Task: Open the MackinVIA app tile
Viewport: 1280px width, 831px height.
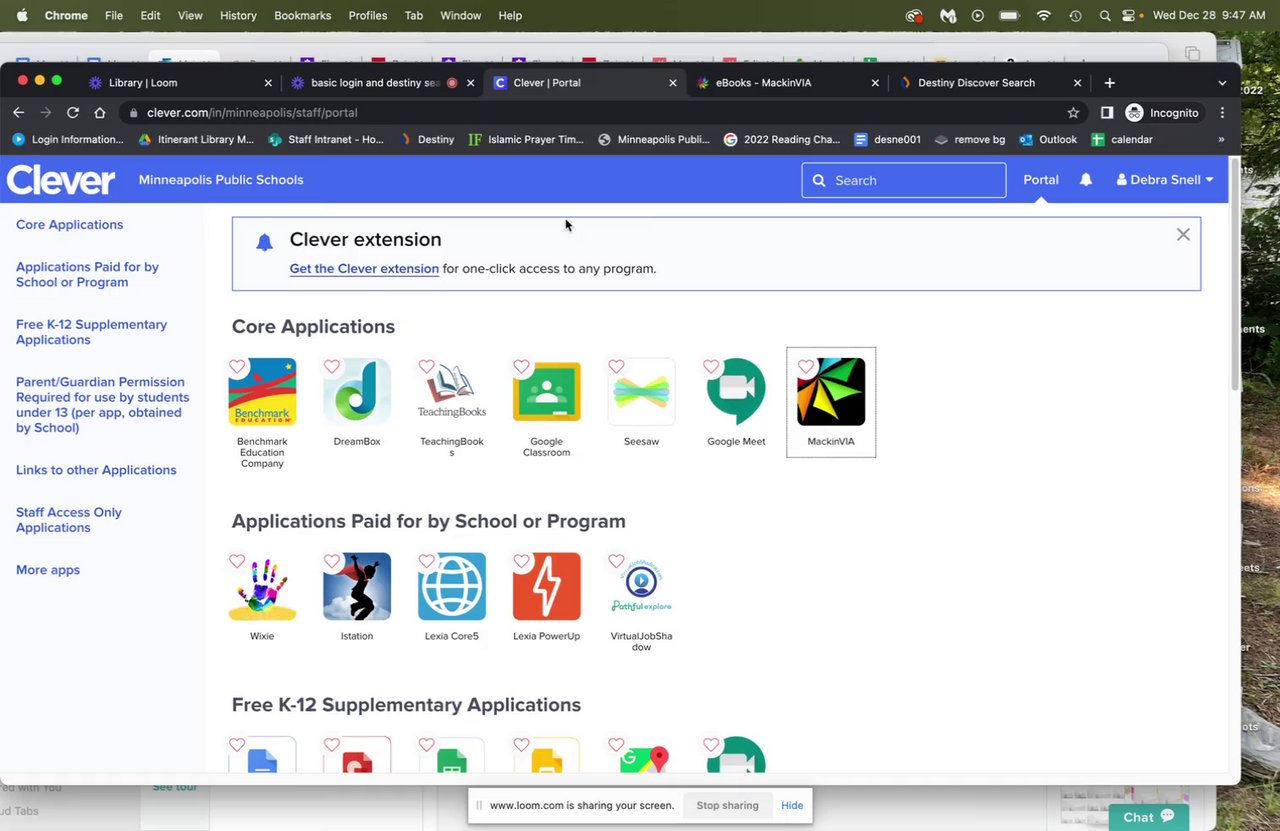Action: pos(831,402)
